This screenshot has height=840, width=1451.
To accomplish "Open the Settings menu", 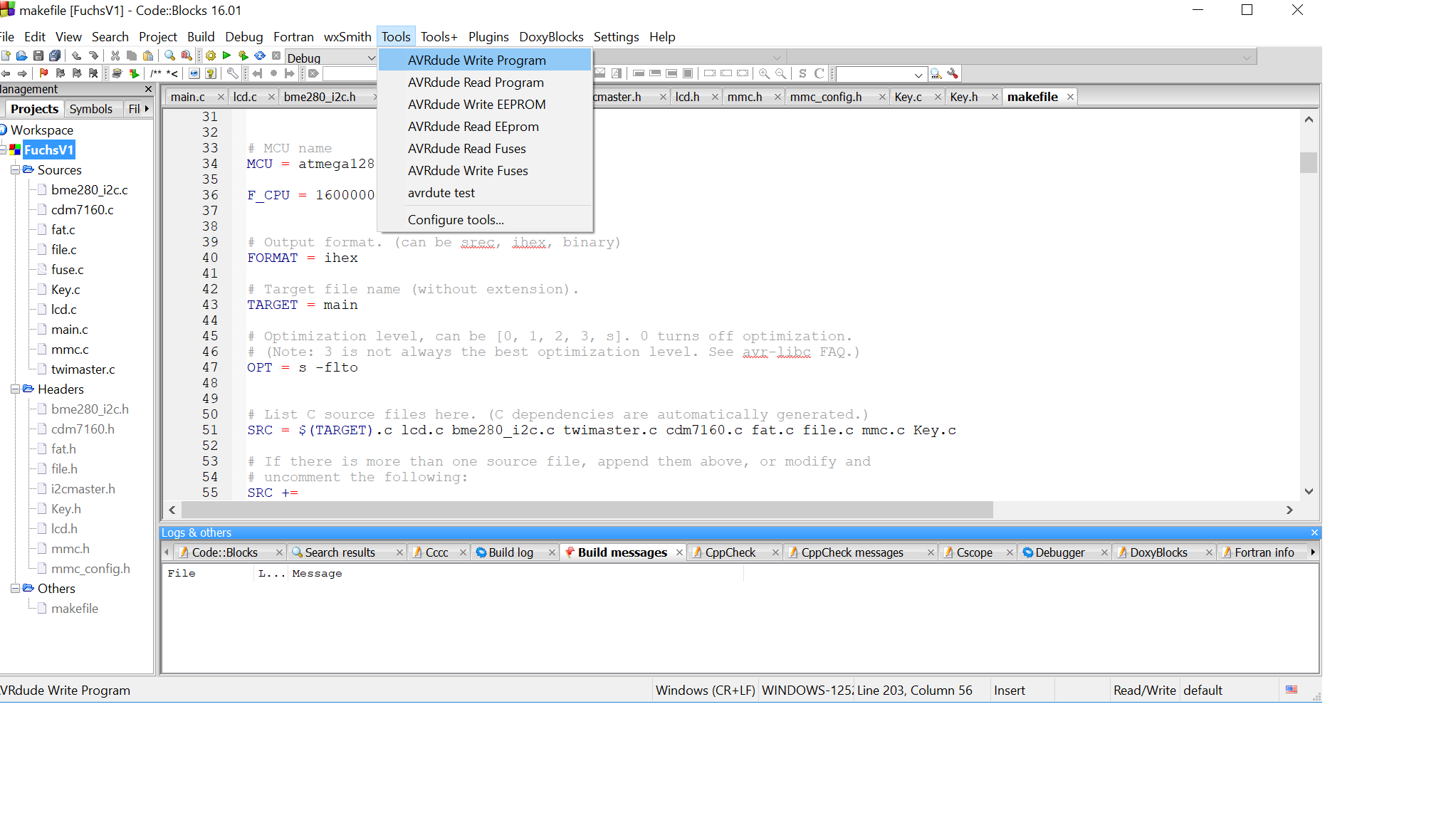I will click(616, 37).
